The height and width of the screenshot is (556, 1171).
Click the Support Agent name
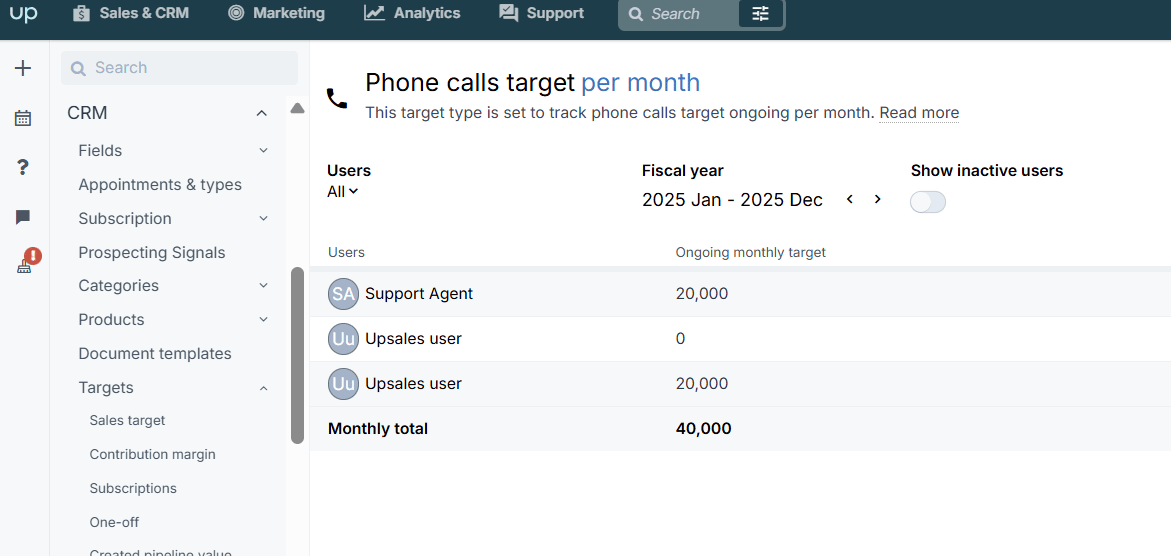pyautogui.click(x=419, y=294)
